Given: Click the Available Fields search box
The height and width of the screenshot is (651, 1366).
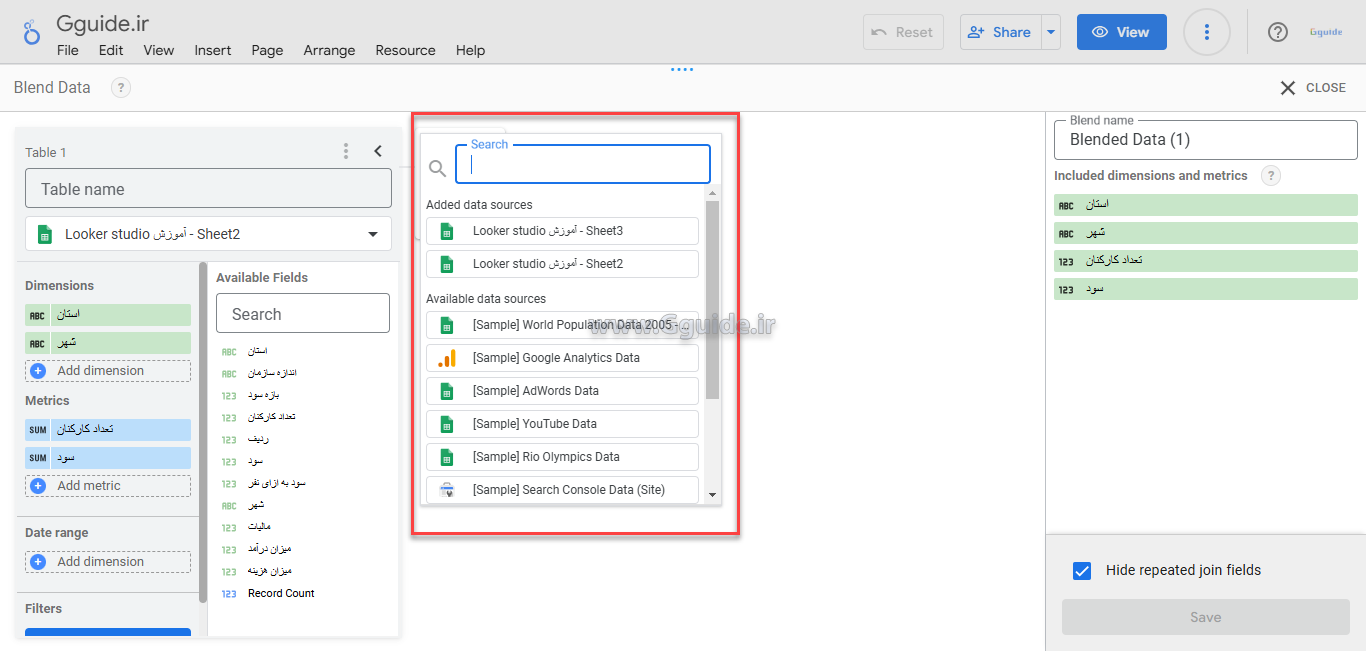Looking at the screenshot, I should (x=303, y=314).
